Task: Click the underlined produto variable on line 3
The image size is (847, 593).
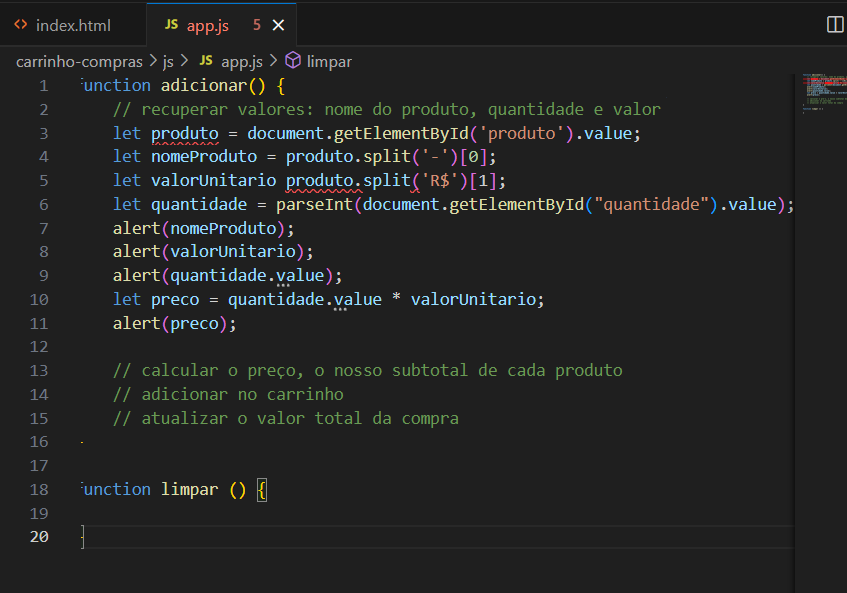Action: [185, 133]
